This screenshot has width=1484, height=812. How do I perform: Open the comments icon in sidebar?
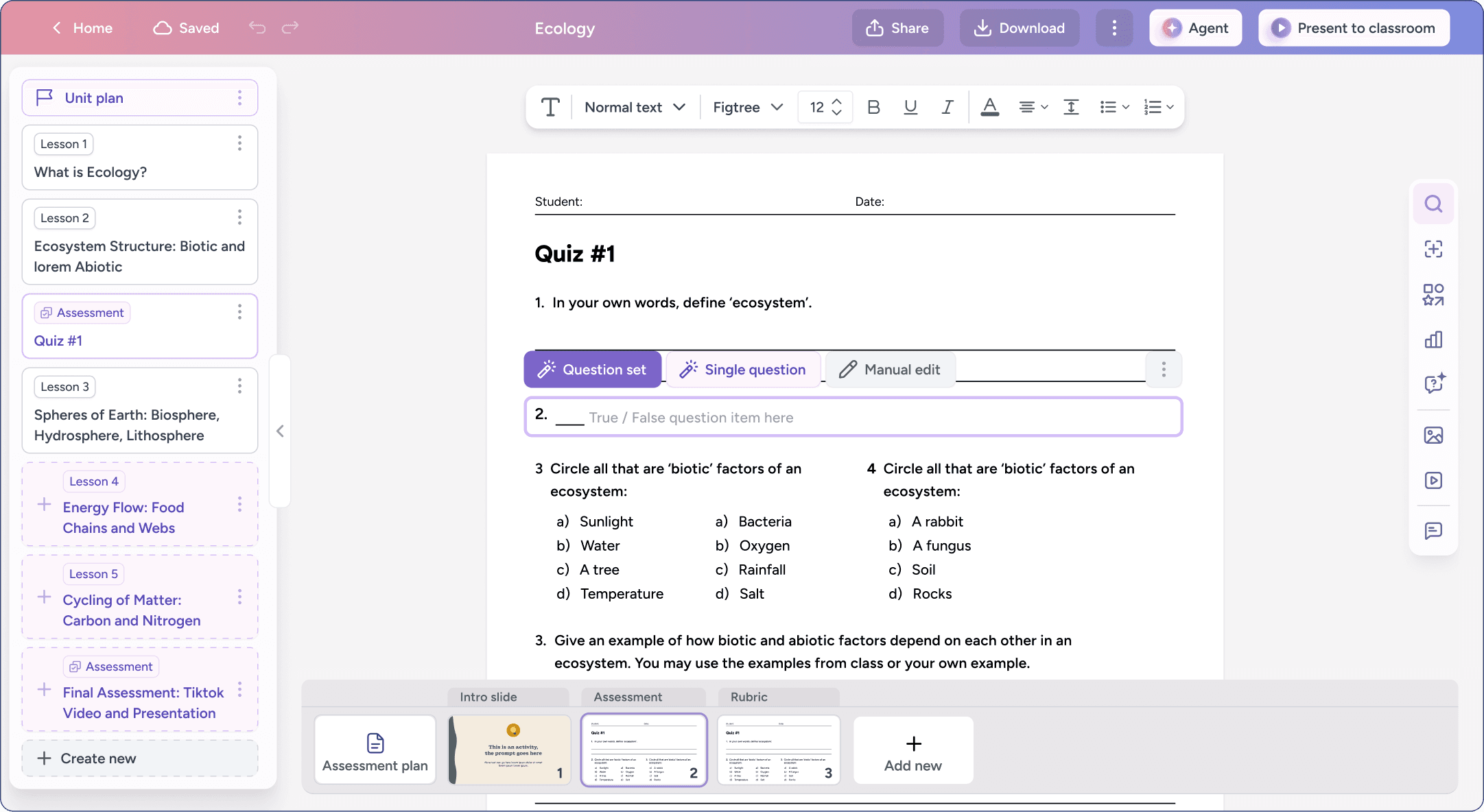point(1433,530)
